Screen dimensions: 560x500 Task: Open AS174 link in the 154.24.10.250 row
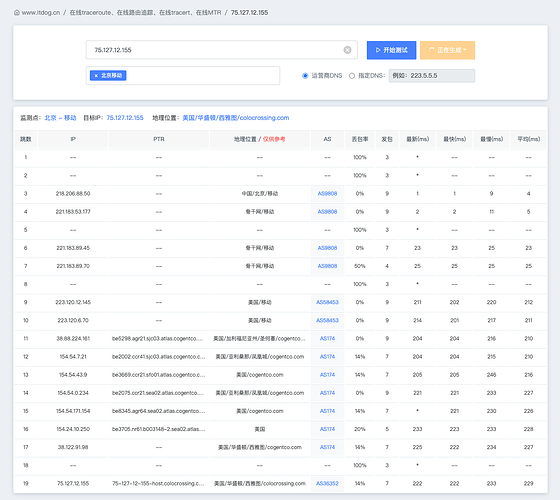coord(327,429)
